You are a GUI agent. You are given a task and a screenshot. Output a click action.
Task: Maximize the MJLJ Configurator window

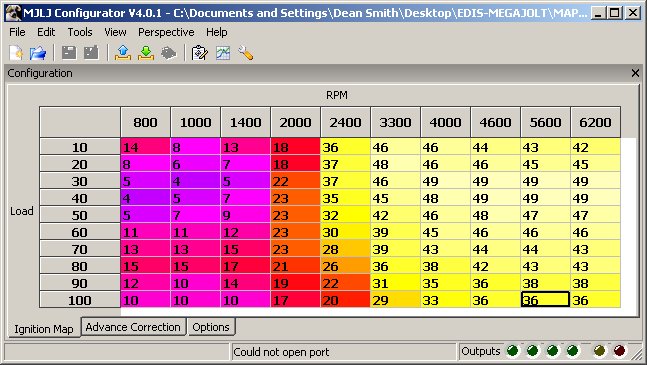click(x=614, y=13)
